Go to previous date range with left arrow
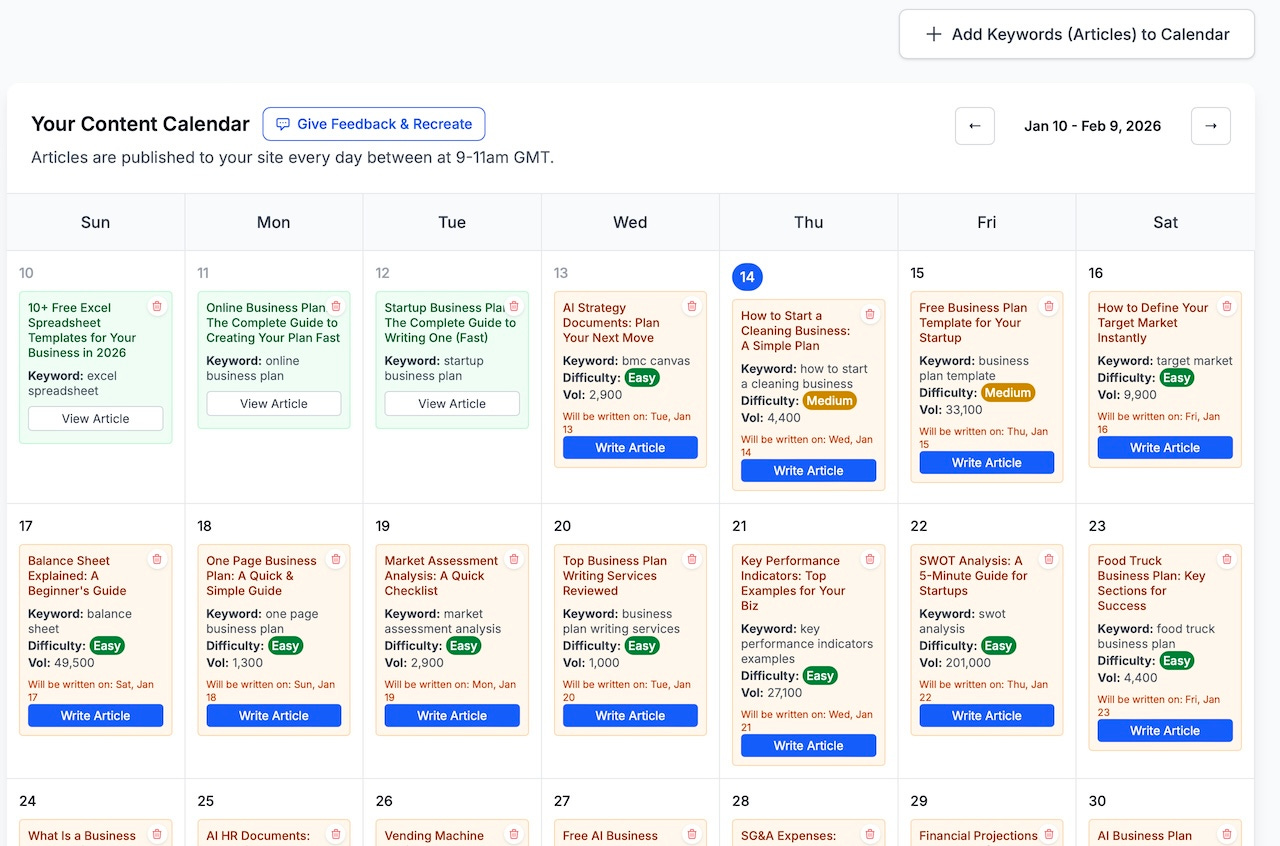 975,126
